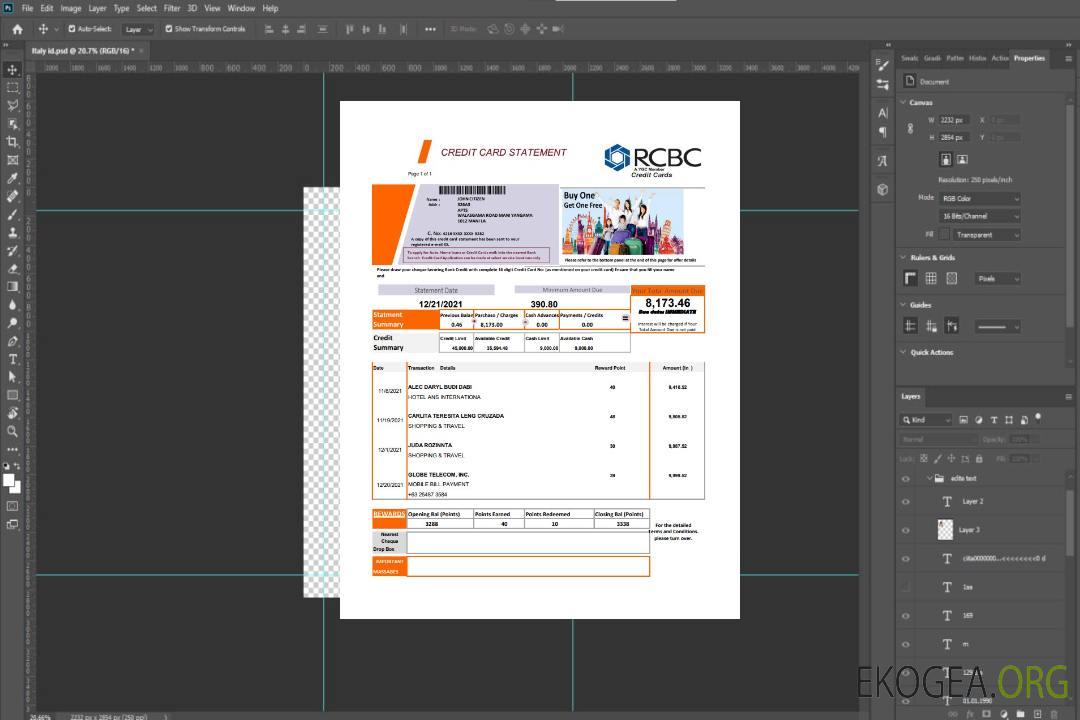The width and height of the screenshot is (1080, 720).
Task: Select Layer 3 thumbnail
Action: point(946,530)
